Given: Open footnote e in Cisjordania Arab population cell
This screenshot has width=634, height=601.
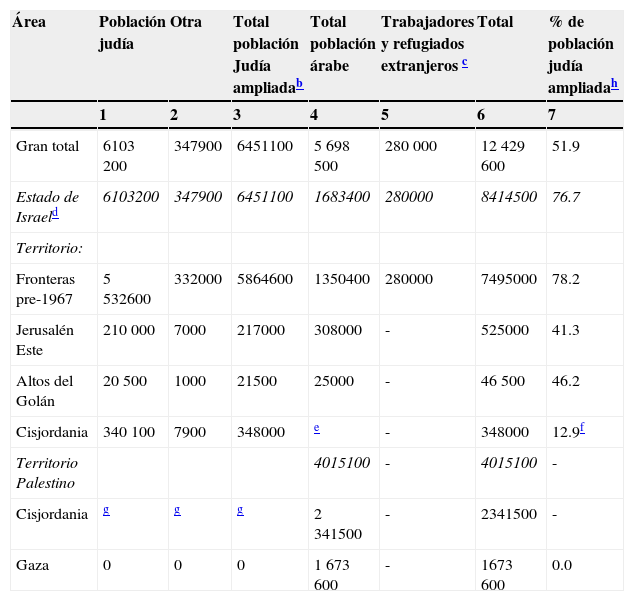Looking at the screenshot, I should [316, 427].
